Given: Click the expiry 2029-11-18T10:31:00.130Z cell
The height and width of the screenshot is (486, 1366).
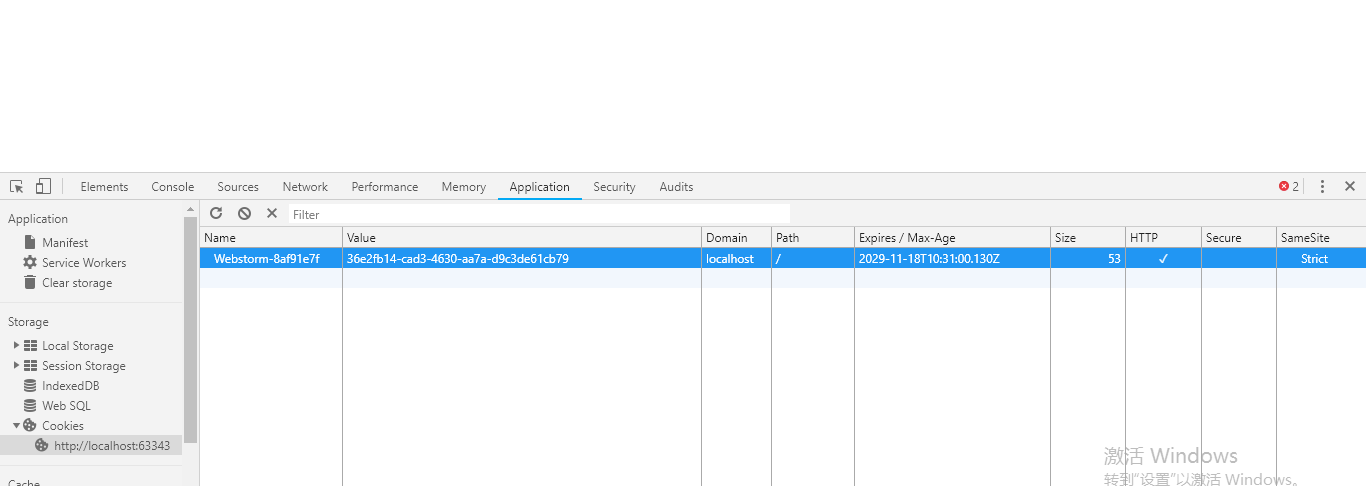Looking at the screenshot, I should (952, 258).
